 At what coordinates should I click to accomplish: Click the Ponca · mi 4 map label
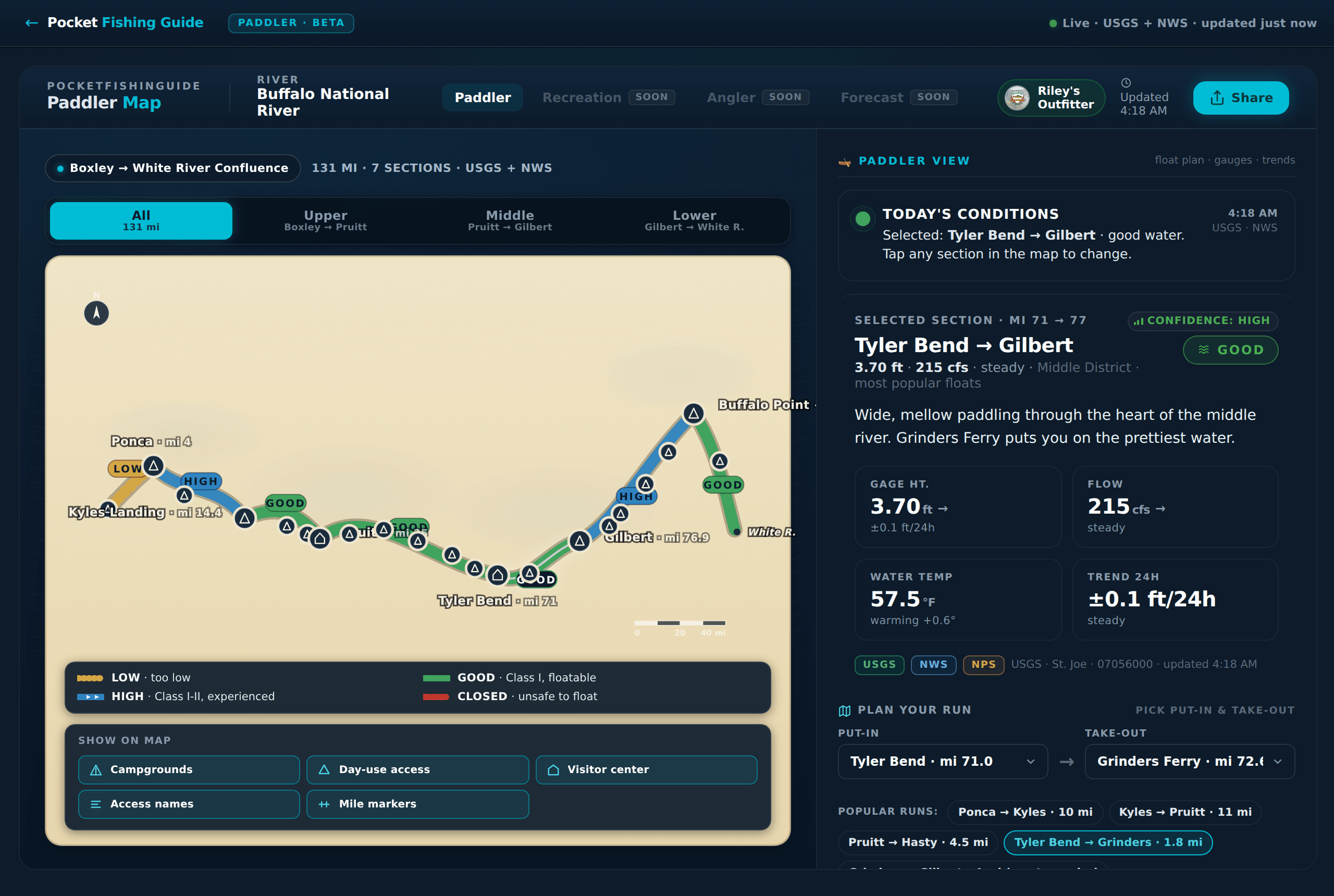pyautogui.click(x=151, y=441)
